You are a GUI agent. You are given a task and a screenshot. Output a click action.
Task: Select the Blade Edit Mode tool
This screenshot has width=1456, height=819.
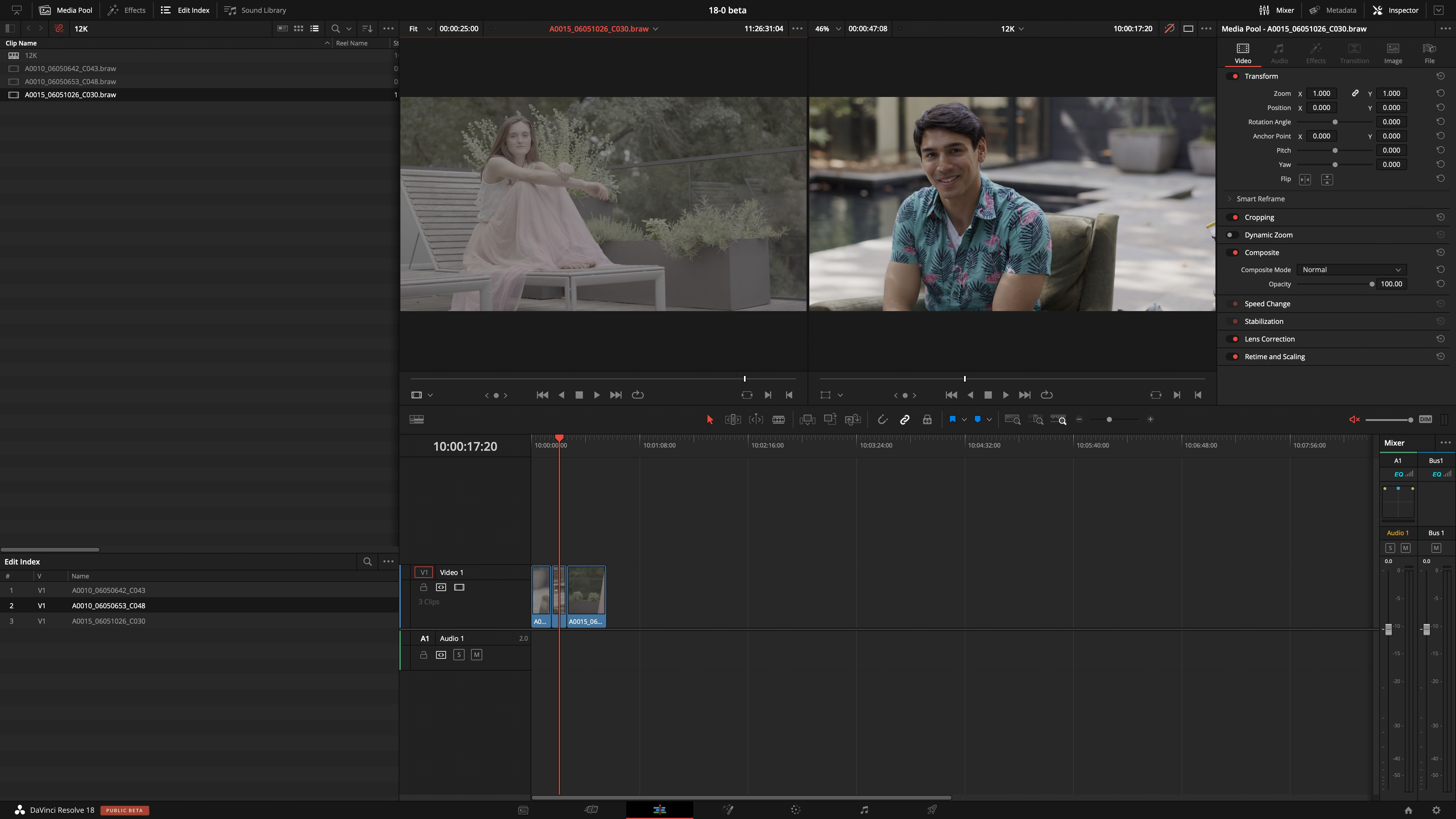(778, 419)
